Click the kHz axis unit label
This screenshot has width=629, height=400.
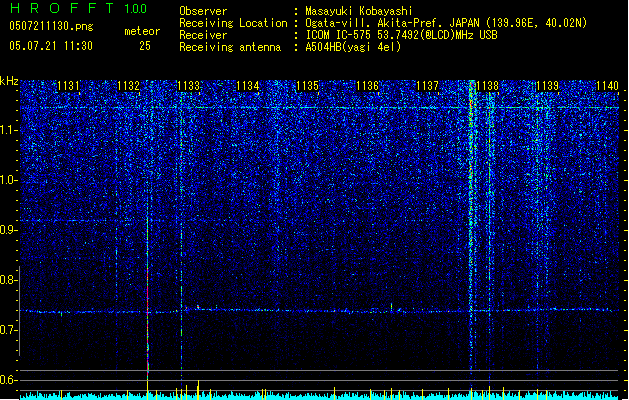coord(9,81)
